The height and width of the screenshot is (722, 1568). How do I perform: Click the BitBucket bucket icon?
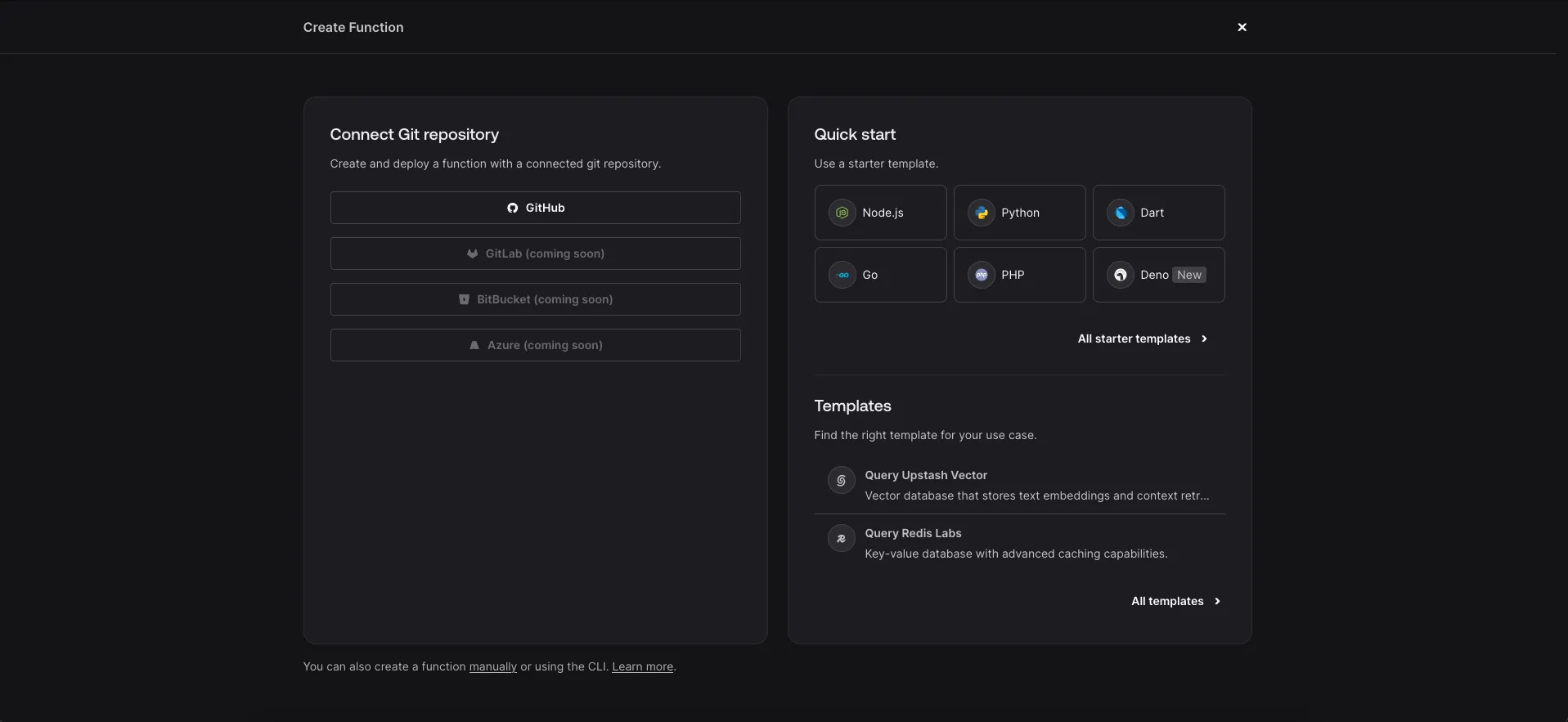[x=464, y=299]
